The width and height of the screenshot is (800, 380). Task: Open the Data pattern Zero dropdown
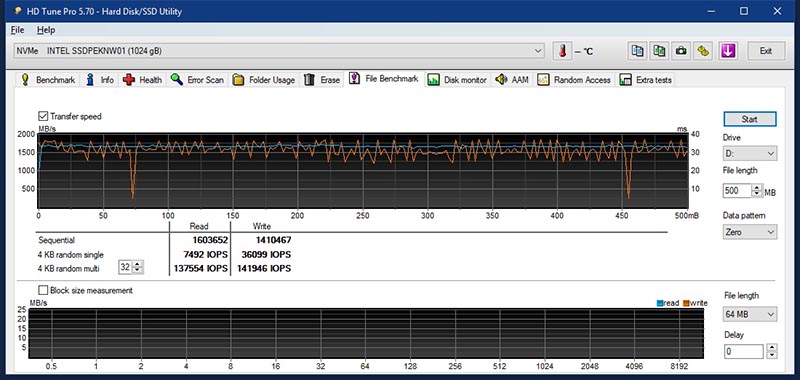pyautogui.click(x=749, y=232)
